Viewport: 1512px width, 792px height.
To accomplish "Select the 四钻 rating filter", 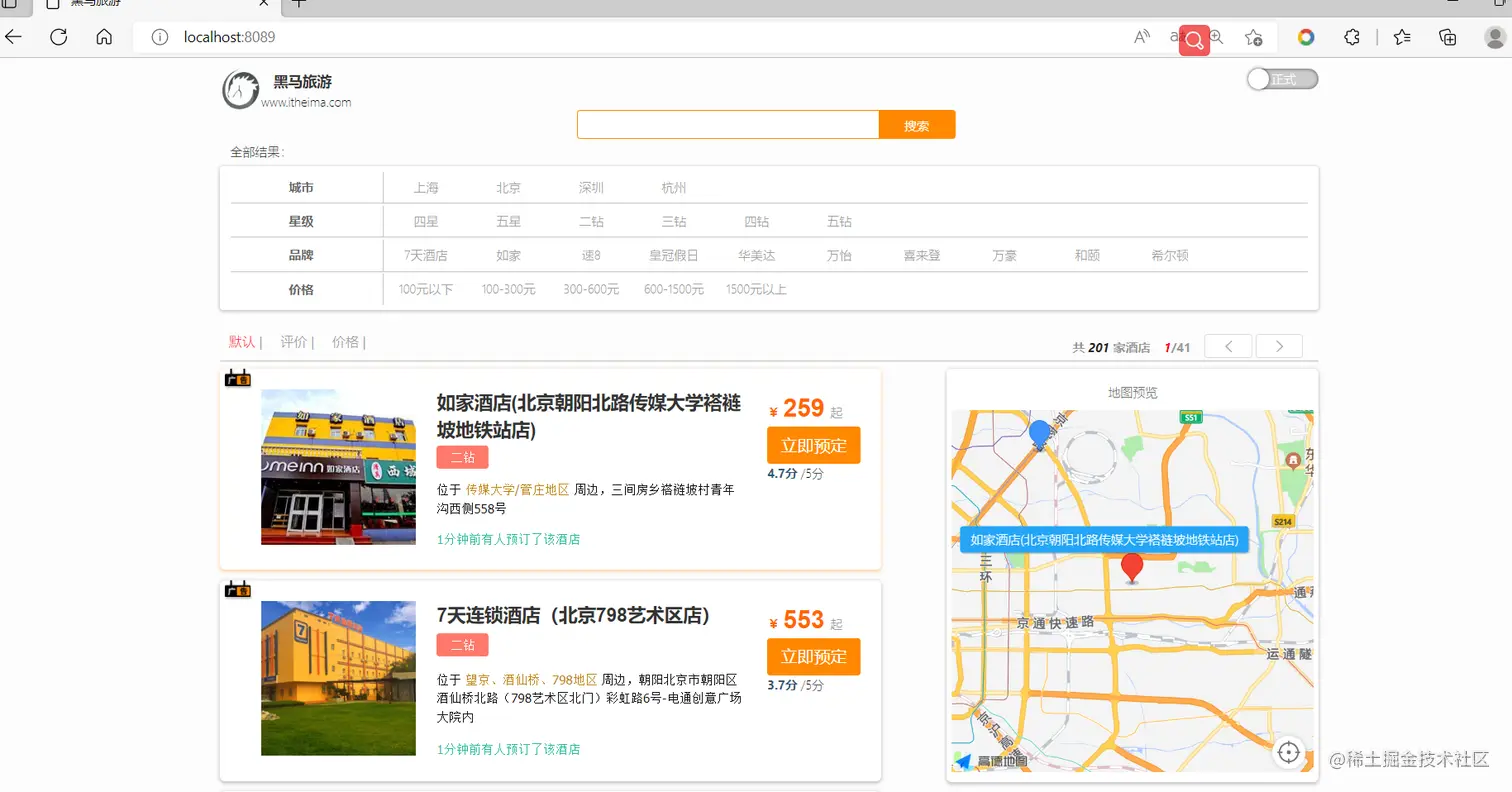I will click(x=757, y=222).
